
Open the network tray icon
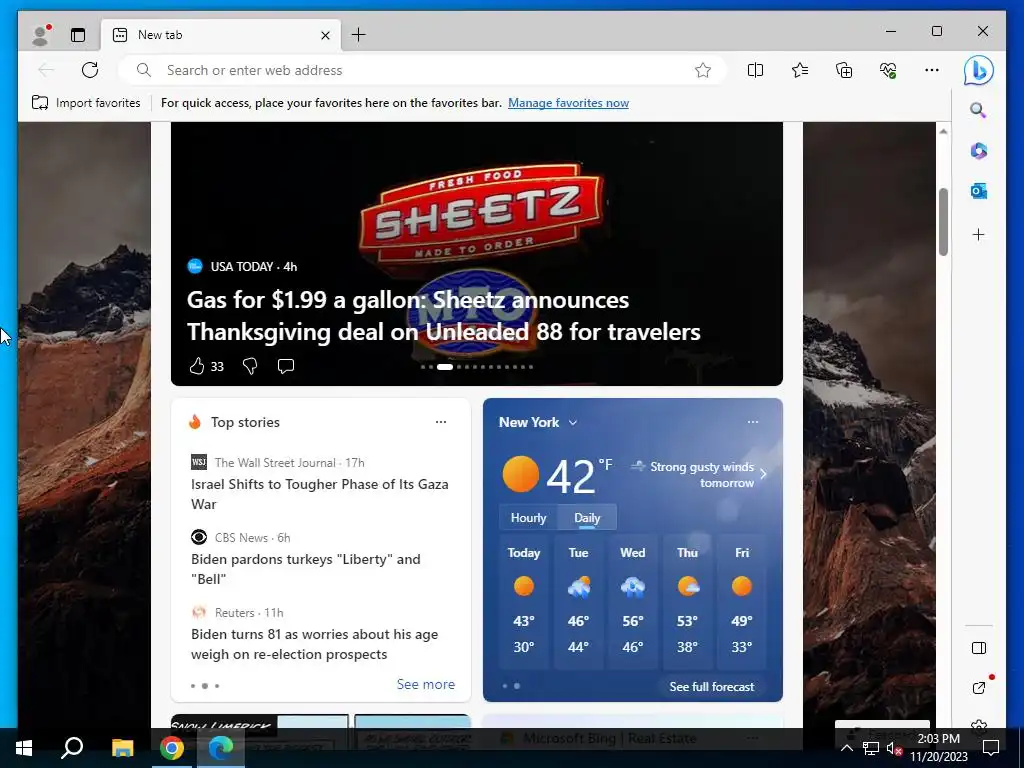pyautogui.click(x=870, y=748)
